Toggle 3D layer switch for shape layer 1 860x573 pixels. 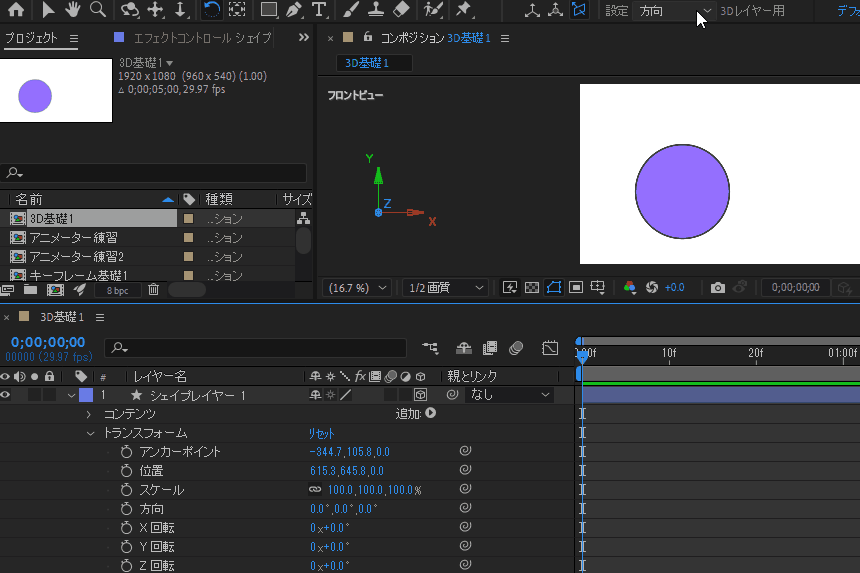pos(420,394)
